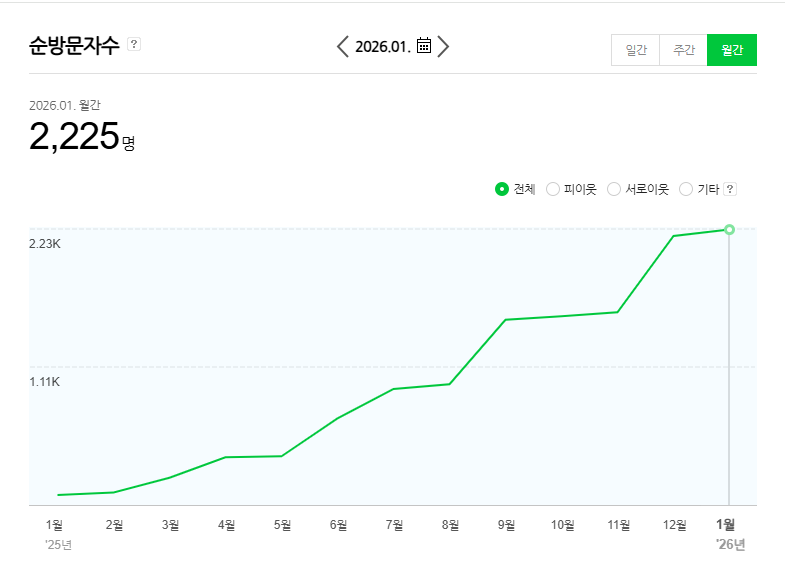Click the 2,225명 monthly visitor total

(81, 138)
